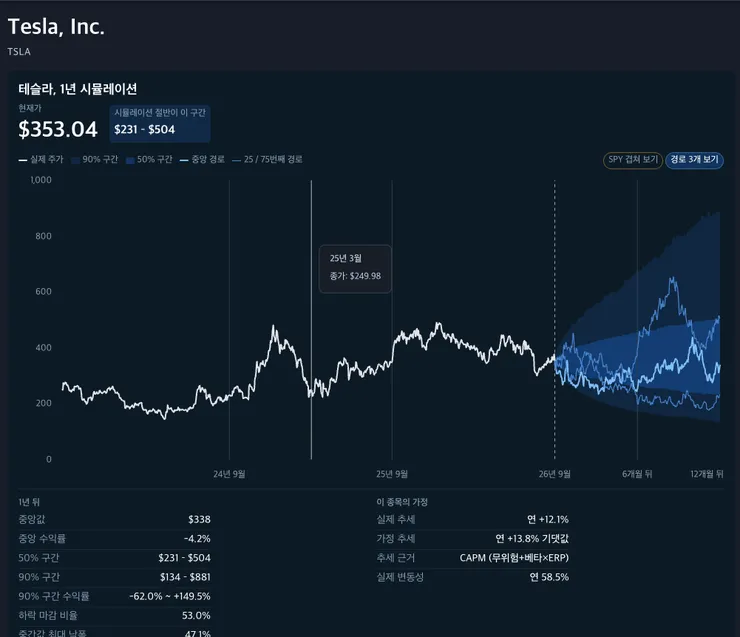
Task: Click the 실제 추세 연 +12.1% value
Action: (548, 520)
